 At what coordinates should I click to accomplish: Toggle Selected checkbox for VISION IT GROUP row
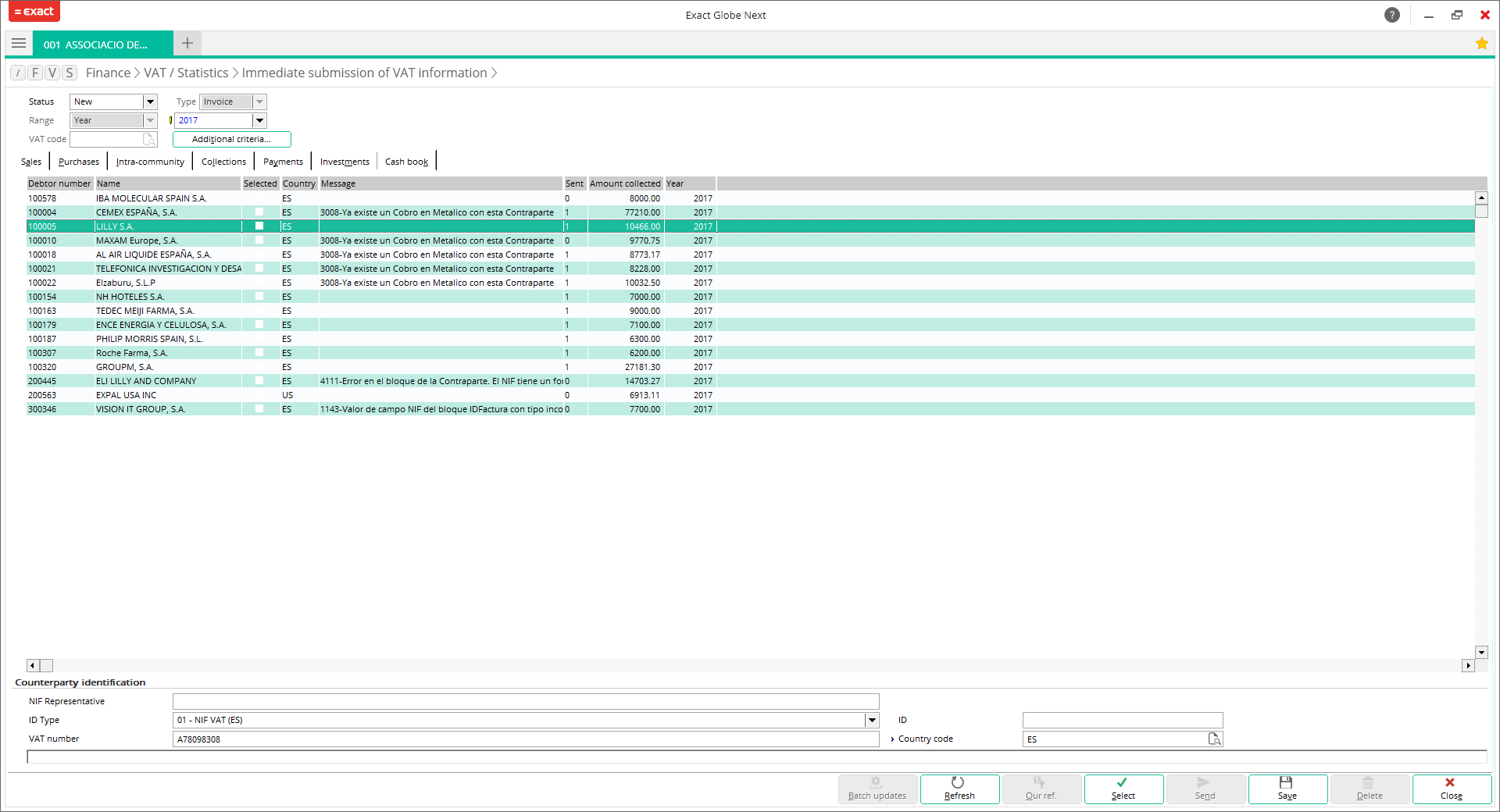(x=259, y=408)
